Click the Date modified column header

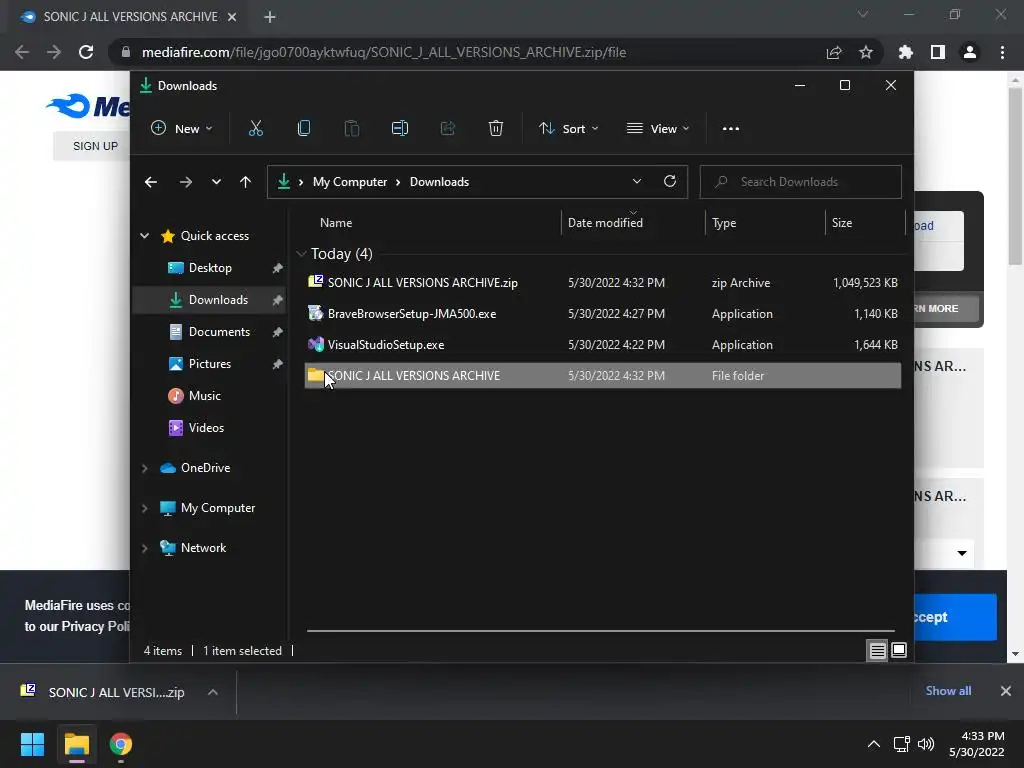(605, 223)
